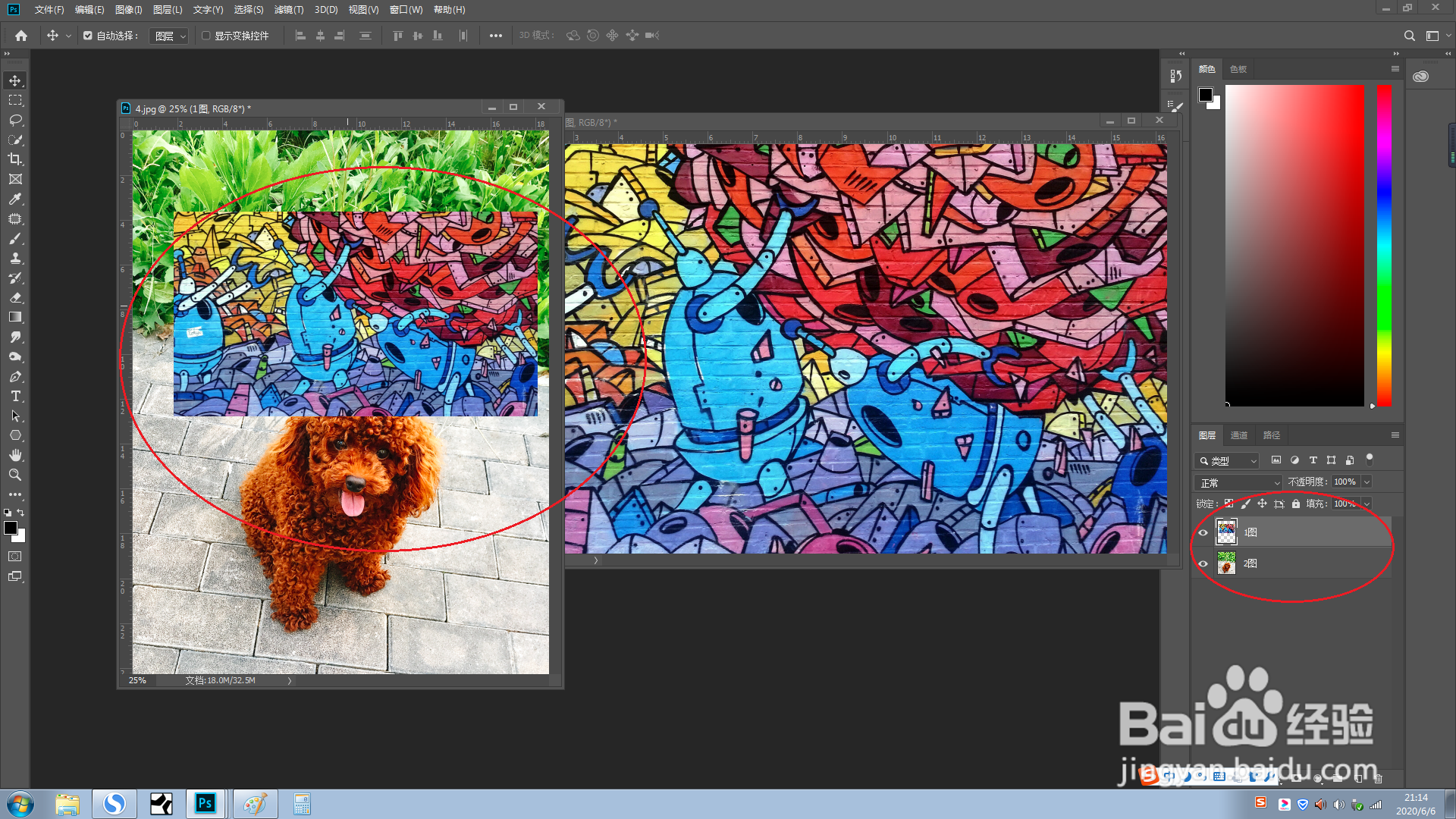Toggle the type layer filter
Image resolution: width=1456 pixels, height=819 pixels.
click(1313, 460)
